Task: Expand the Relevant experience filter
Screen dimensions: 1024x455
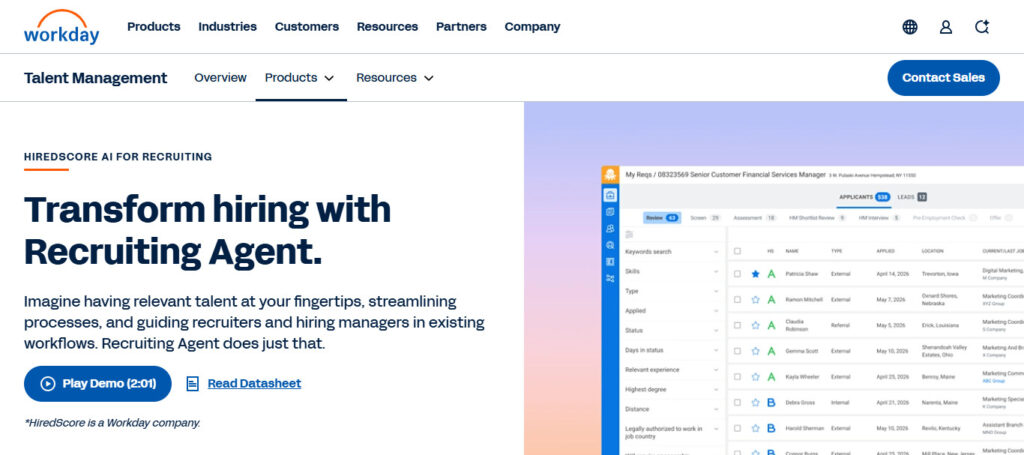Action: (672, 369)
